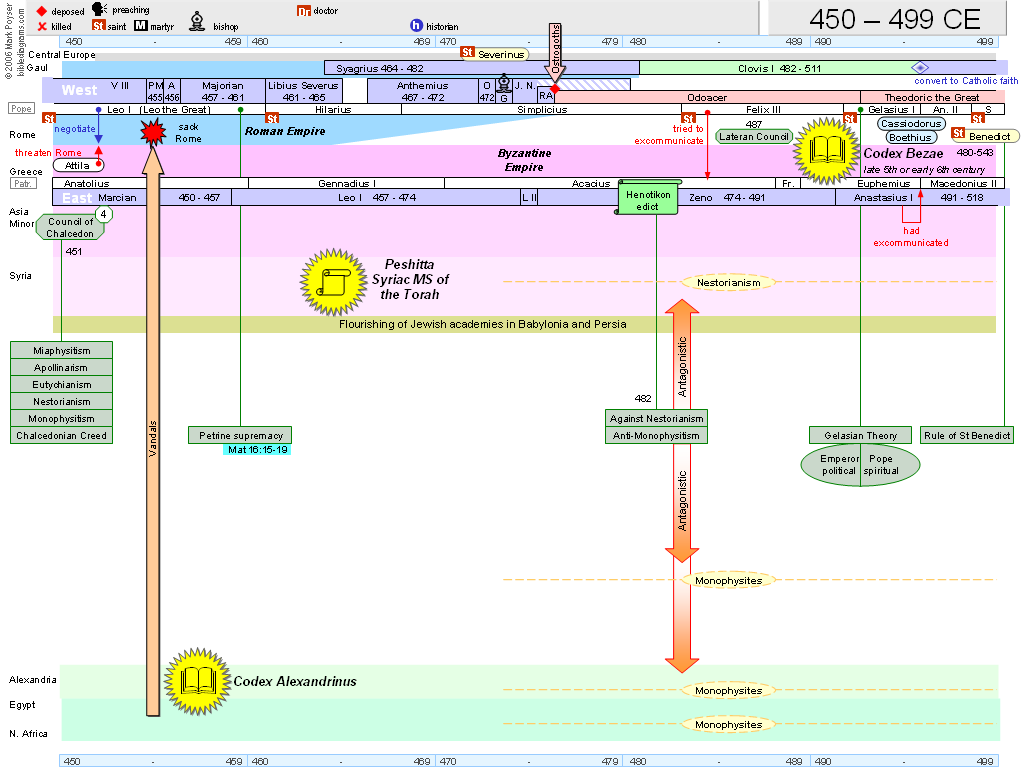1024x768 pixels.
Task: Click the Codex Alexandrinus book icon
Action: (x=197, y=681)
